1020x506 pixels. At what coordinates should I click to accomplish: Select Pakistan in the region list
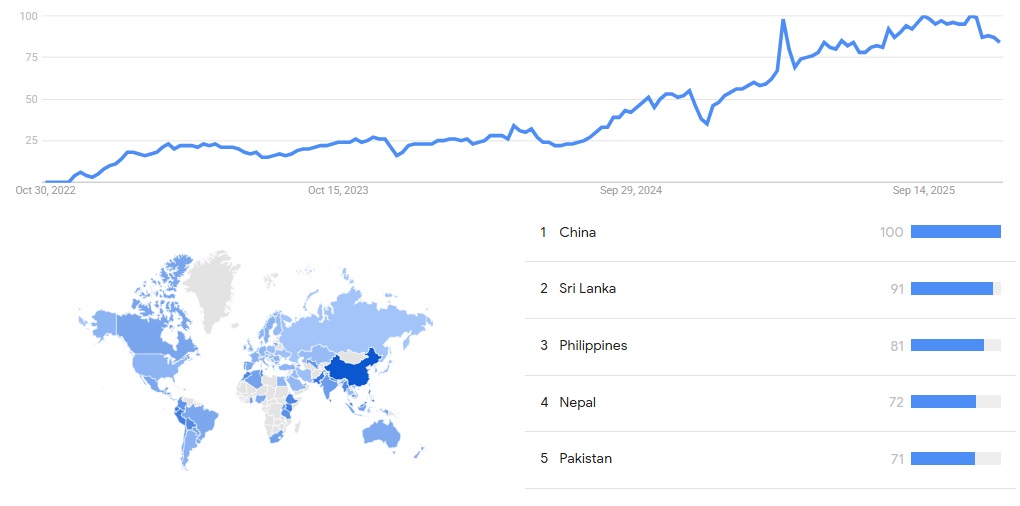[585, 458]
